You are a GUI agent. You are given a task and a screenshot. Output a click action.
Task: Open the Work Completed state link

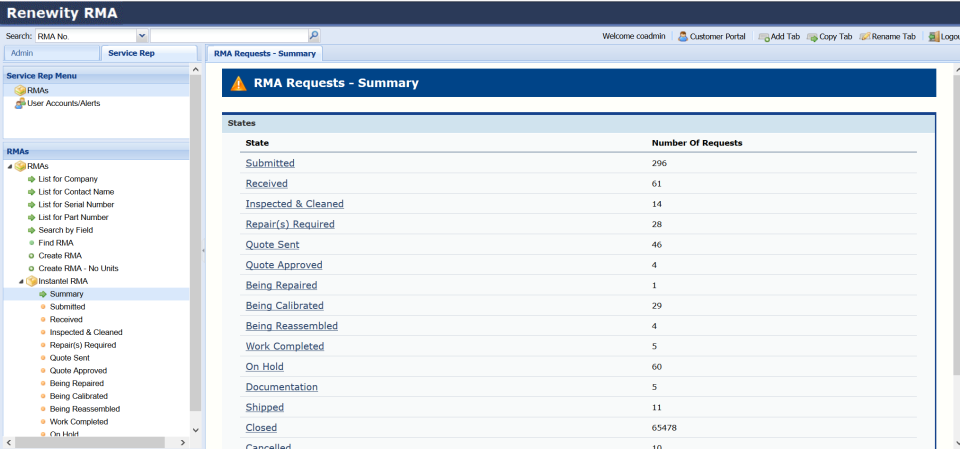[x=285, y=347]
